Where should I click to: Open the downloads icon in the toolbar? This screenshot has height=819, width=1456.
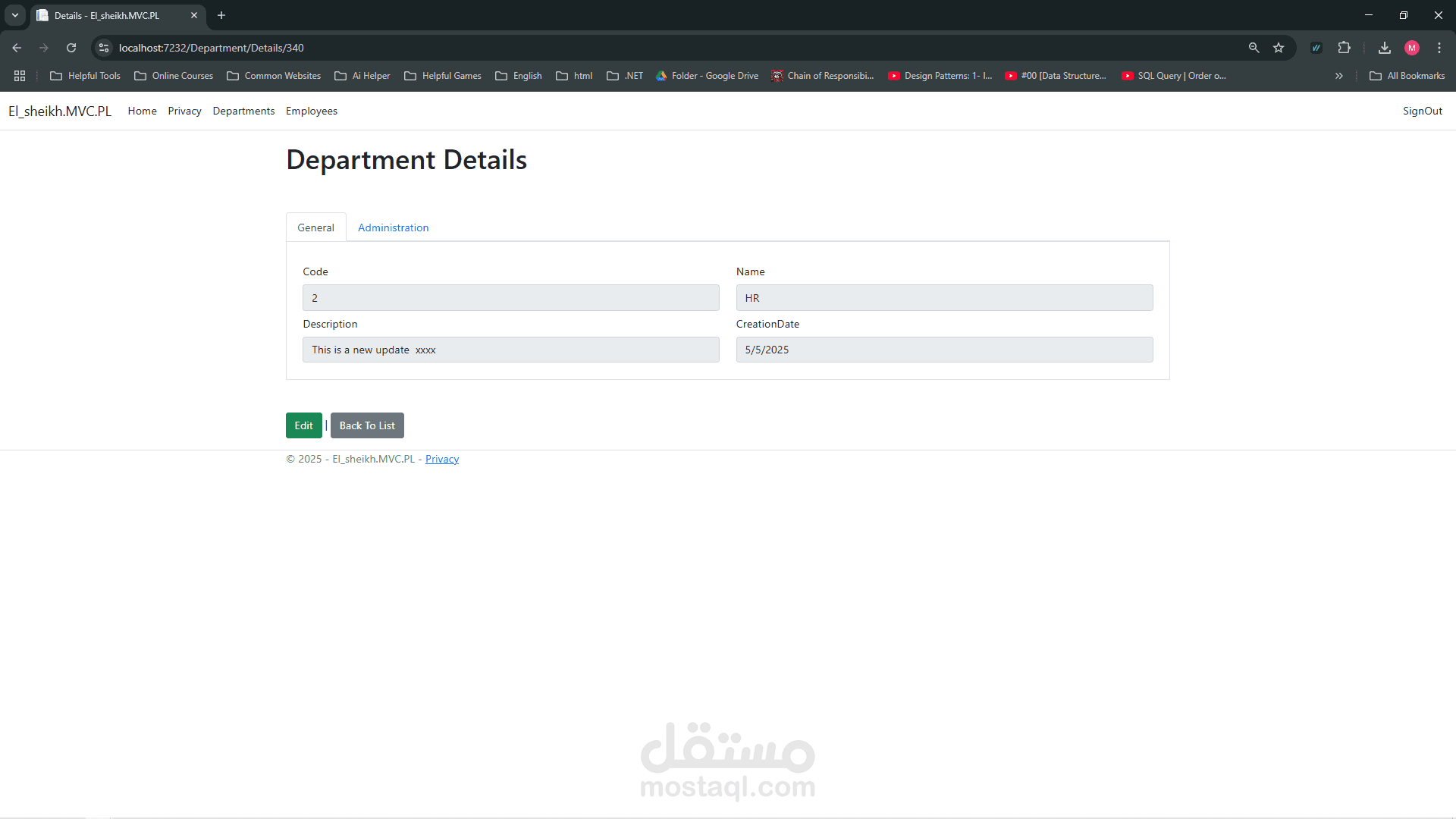coord(1384,48)
